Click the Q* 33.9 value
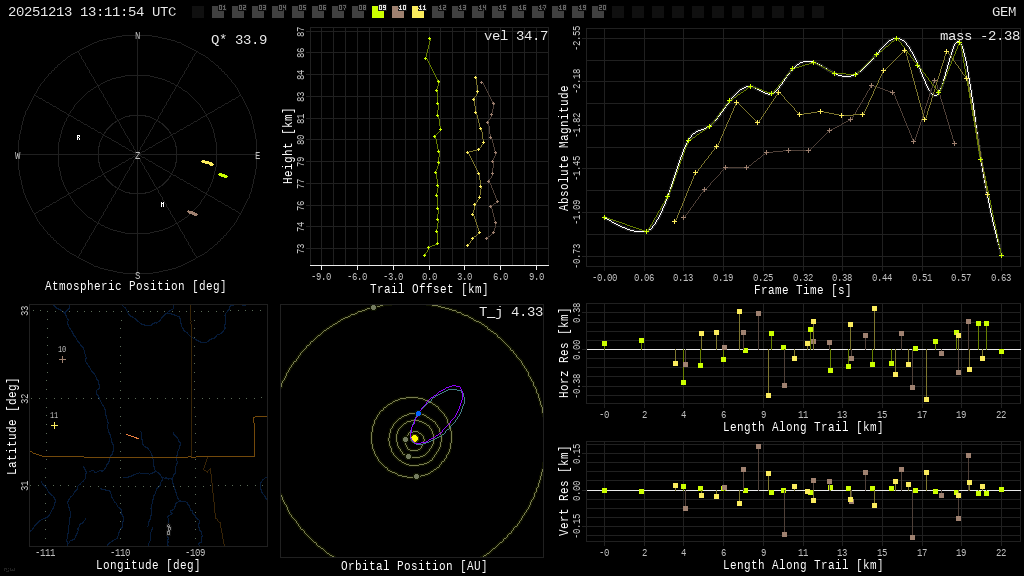 point(238,40)
